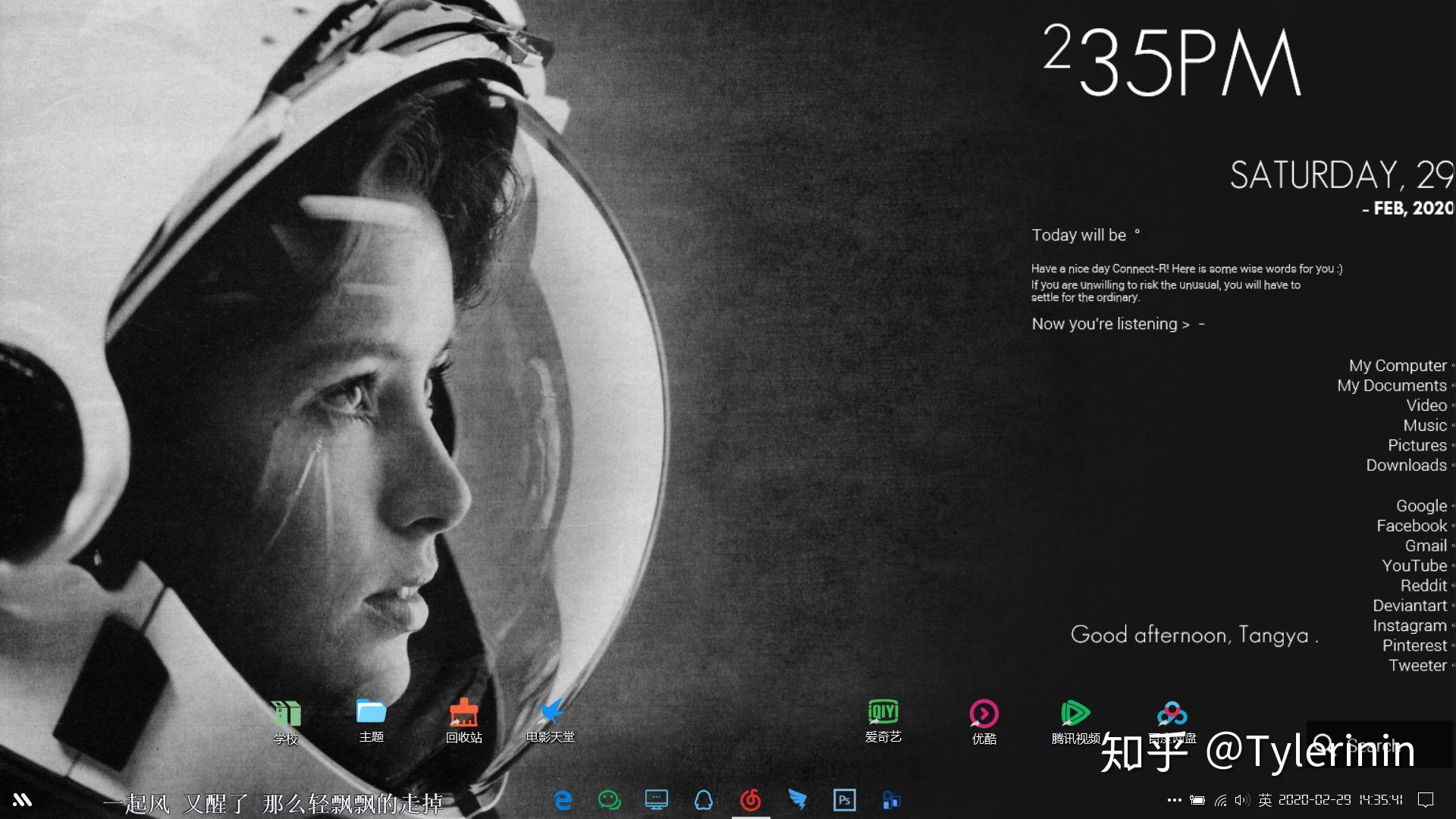The image size is (1456, 819).
Task: Open the Music folder link
Action: [x=1425, y=425]
